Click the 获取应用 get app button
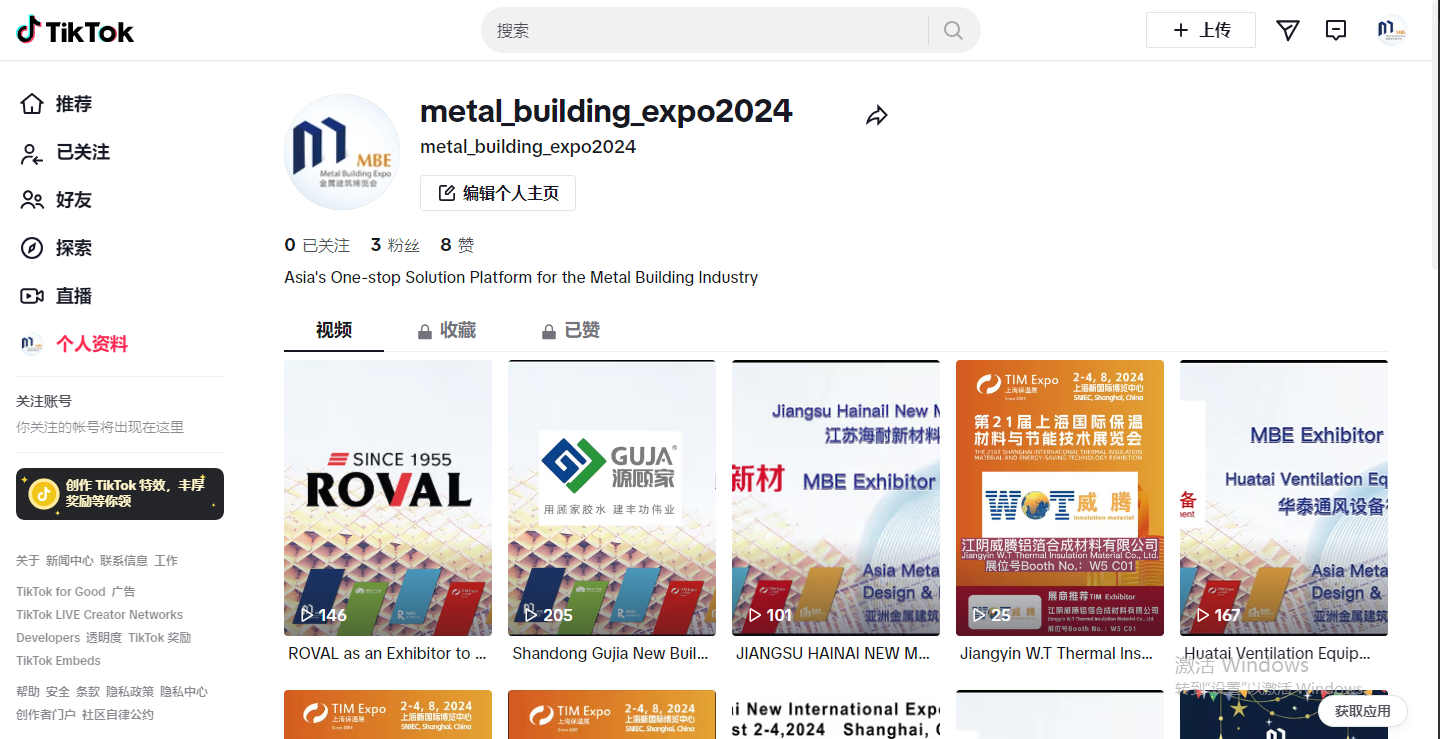The height and width of the screenshot is (739, 1440). point(1363,711)
